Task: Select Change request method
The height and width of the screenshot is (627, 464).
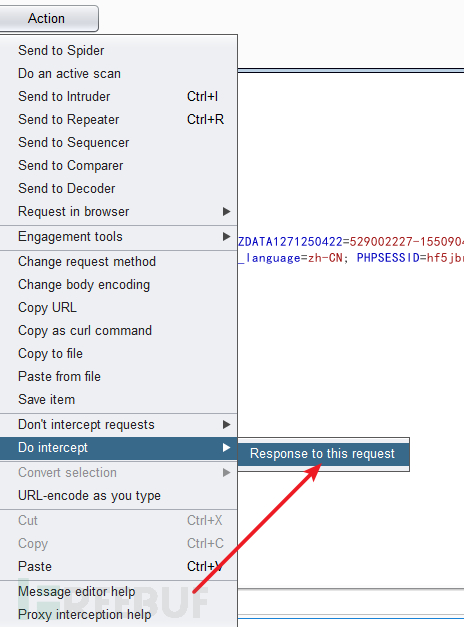Action: click(x=118, y=262)
